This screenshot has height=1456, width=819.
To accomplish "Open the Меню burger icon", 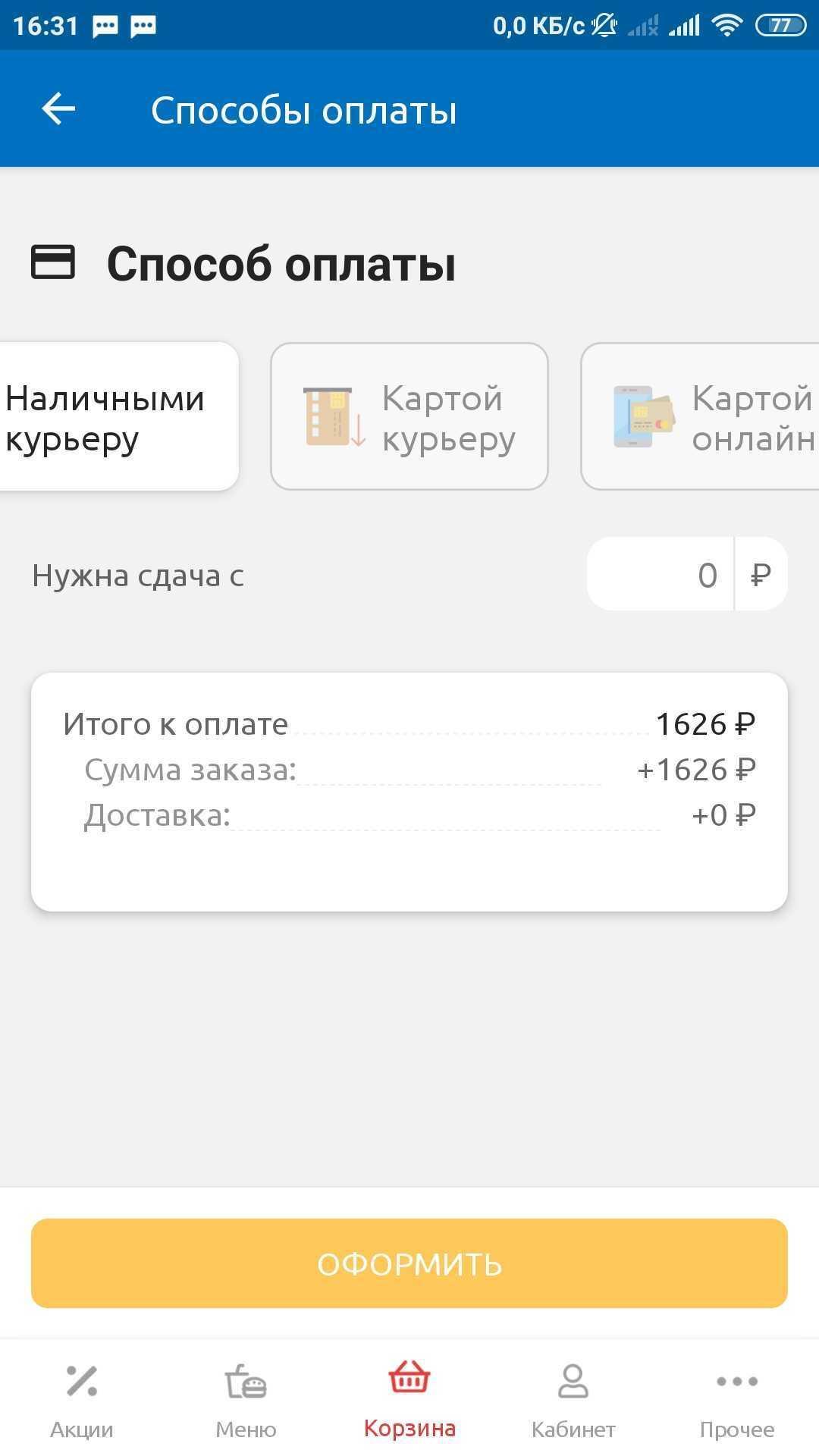I will pos(246,1381).
